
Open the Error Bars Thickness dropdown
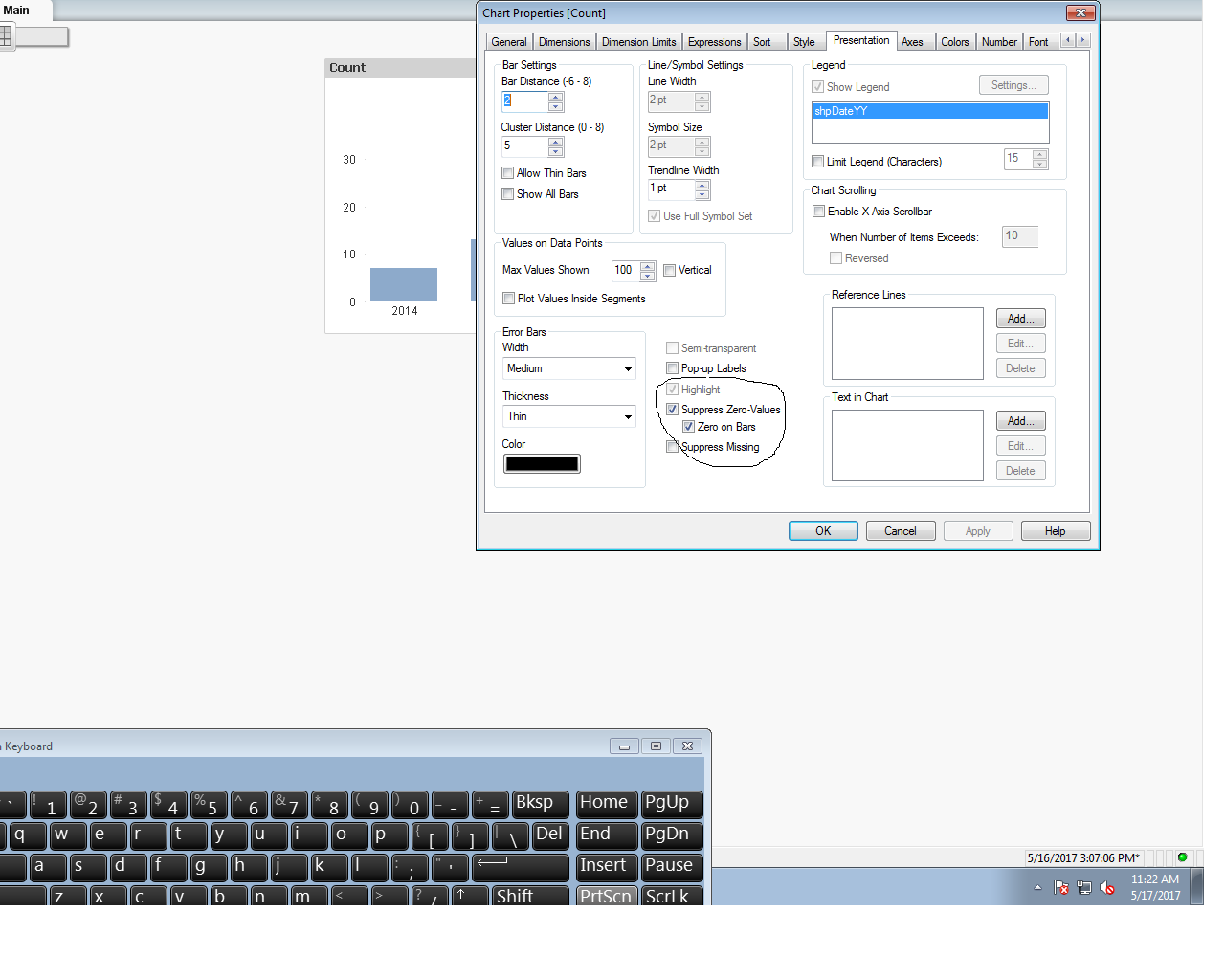(569, 416)
